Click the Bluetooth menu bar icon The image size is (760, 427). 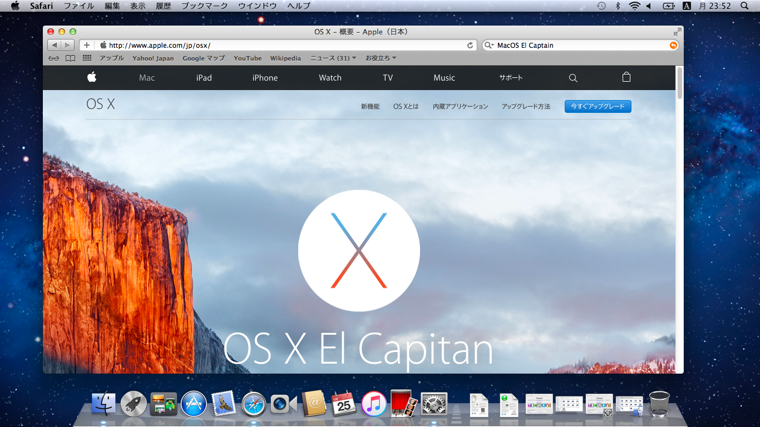pos(618,6)
